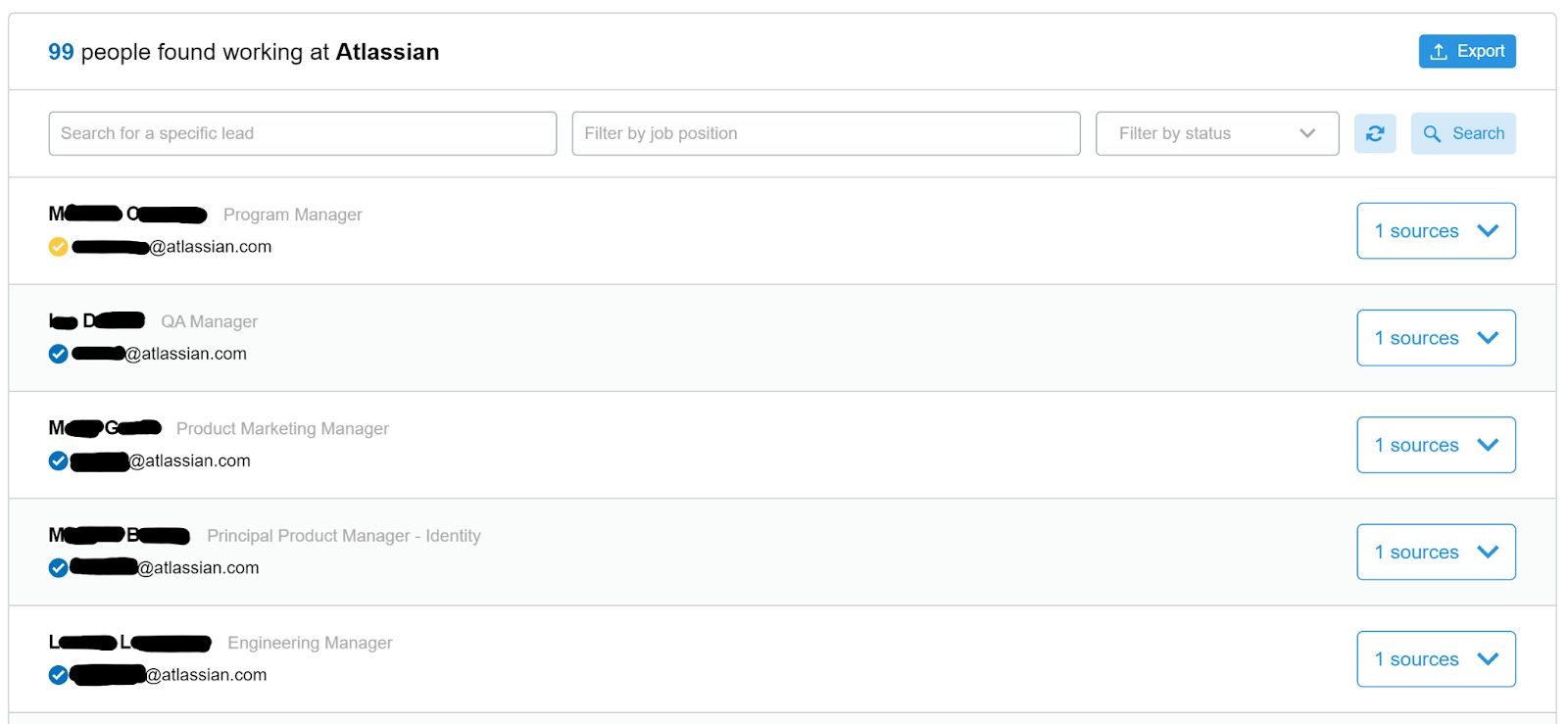Focus the Search for a specific lead field
The width and height of the screenshot is (1568, 724).
[302, 133]
